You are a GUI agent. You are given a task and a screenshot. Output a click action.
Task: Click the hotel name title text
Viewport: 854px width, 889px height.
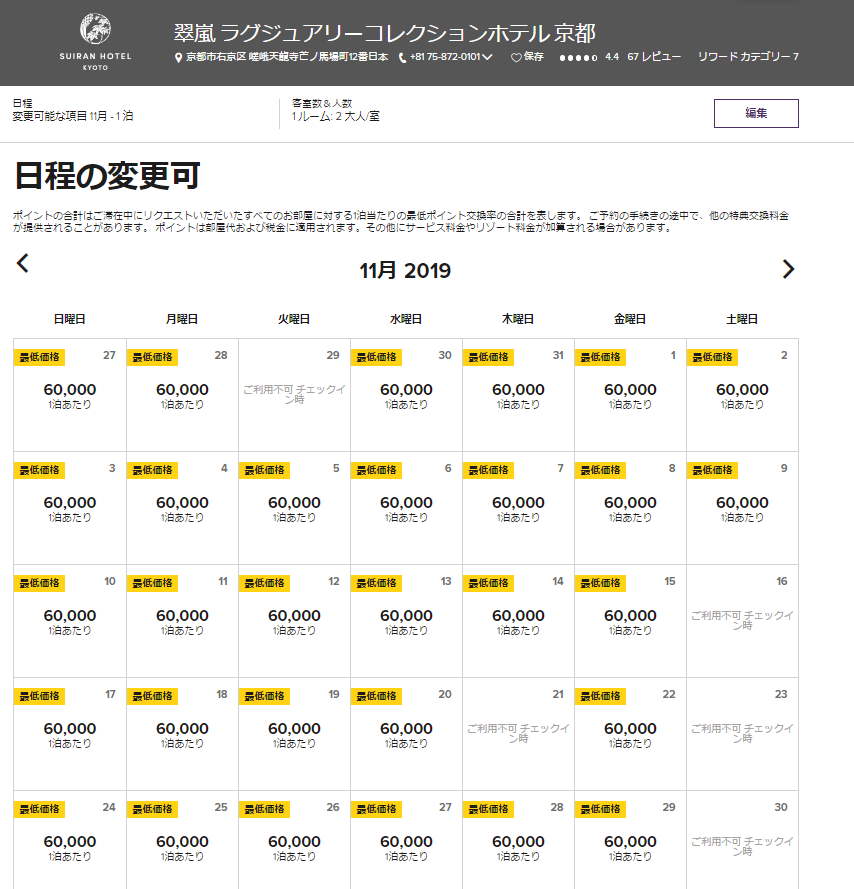click(x=384, y=33)
